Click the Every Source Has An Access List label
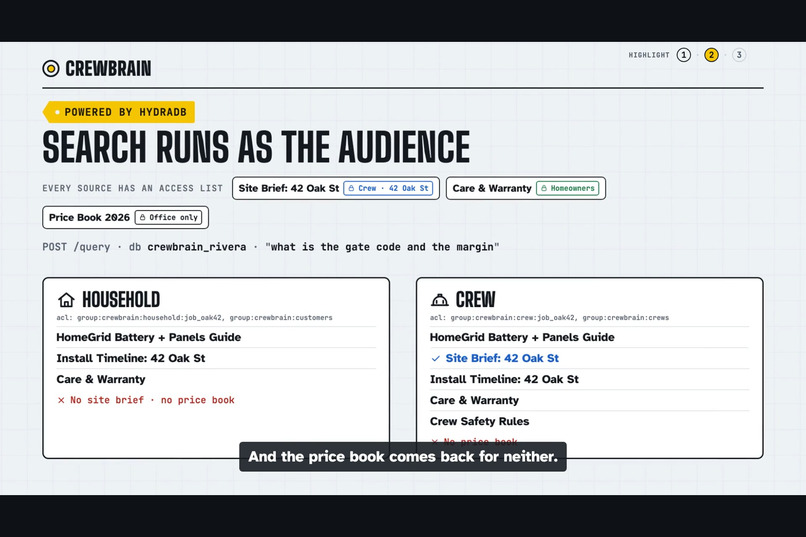This screenshot has height=537, width=806. click(x=133, y=189)
